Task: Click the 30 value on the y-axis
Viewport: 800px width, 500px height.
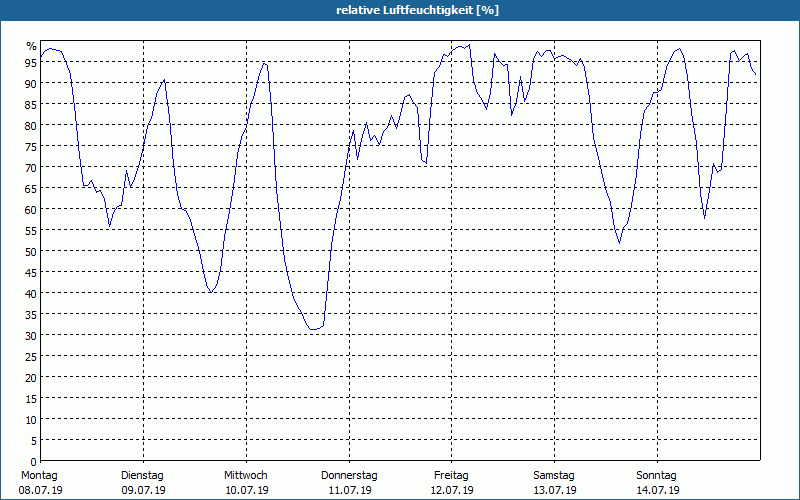Action: [x=31, y=335]
